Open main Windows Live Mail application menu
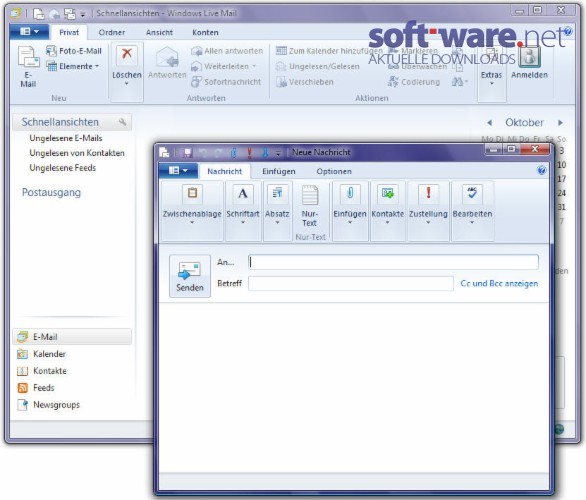The image size is (586, 500). [x=29, y=32]
